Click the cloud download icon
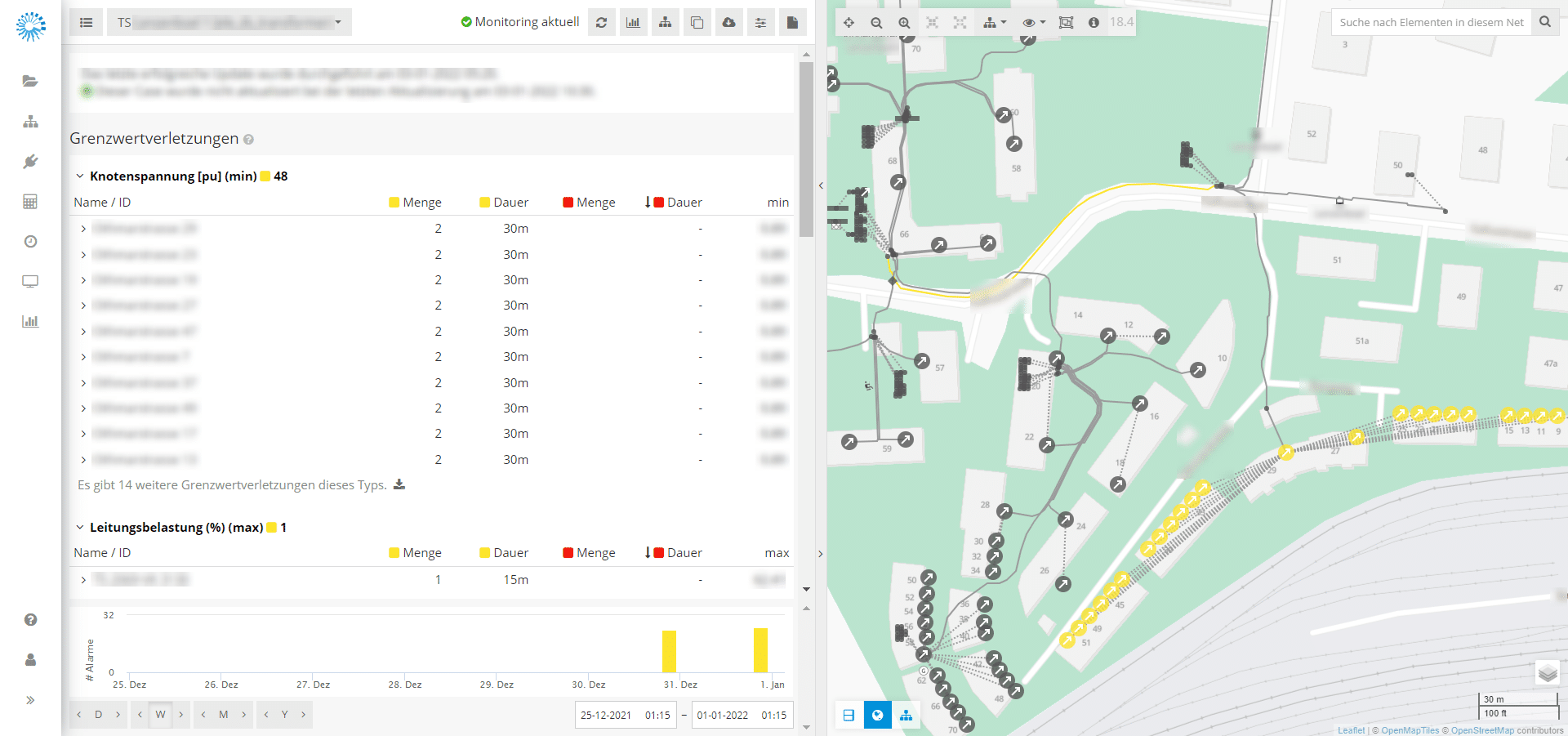Viewport: 1568px width, 736px height. (728, 22)
